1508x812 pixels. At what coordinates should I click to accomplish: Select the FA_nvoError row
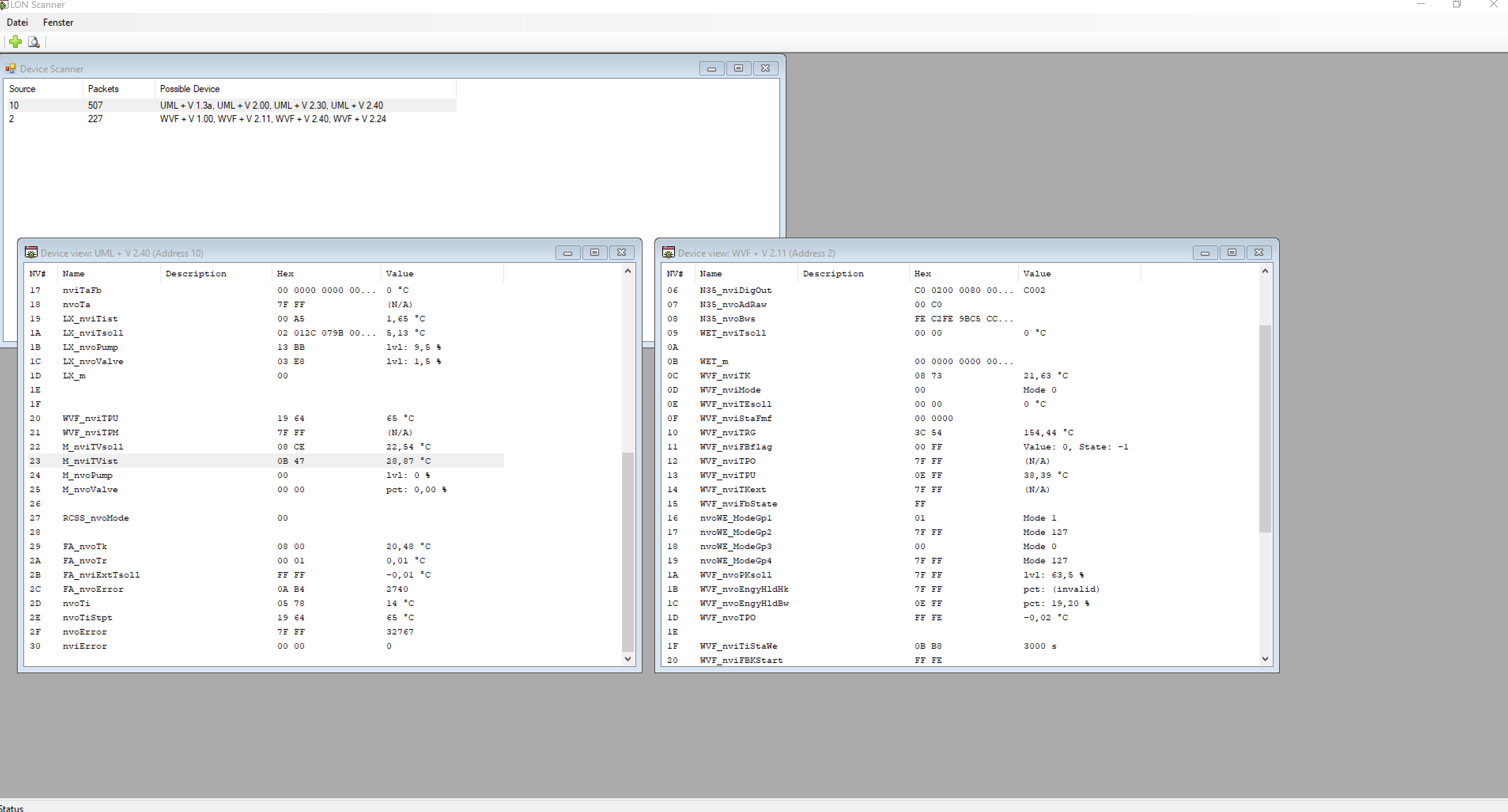(266, 589)
